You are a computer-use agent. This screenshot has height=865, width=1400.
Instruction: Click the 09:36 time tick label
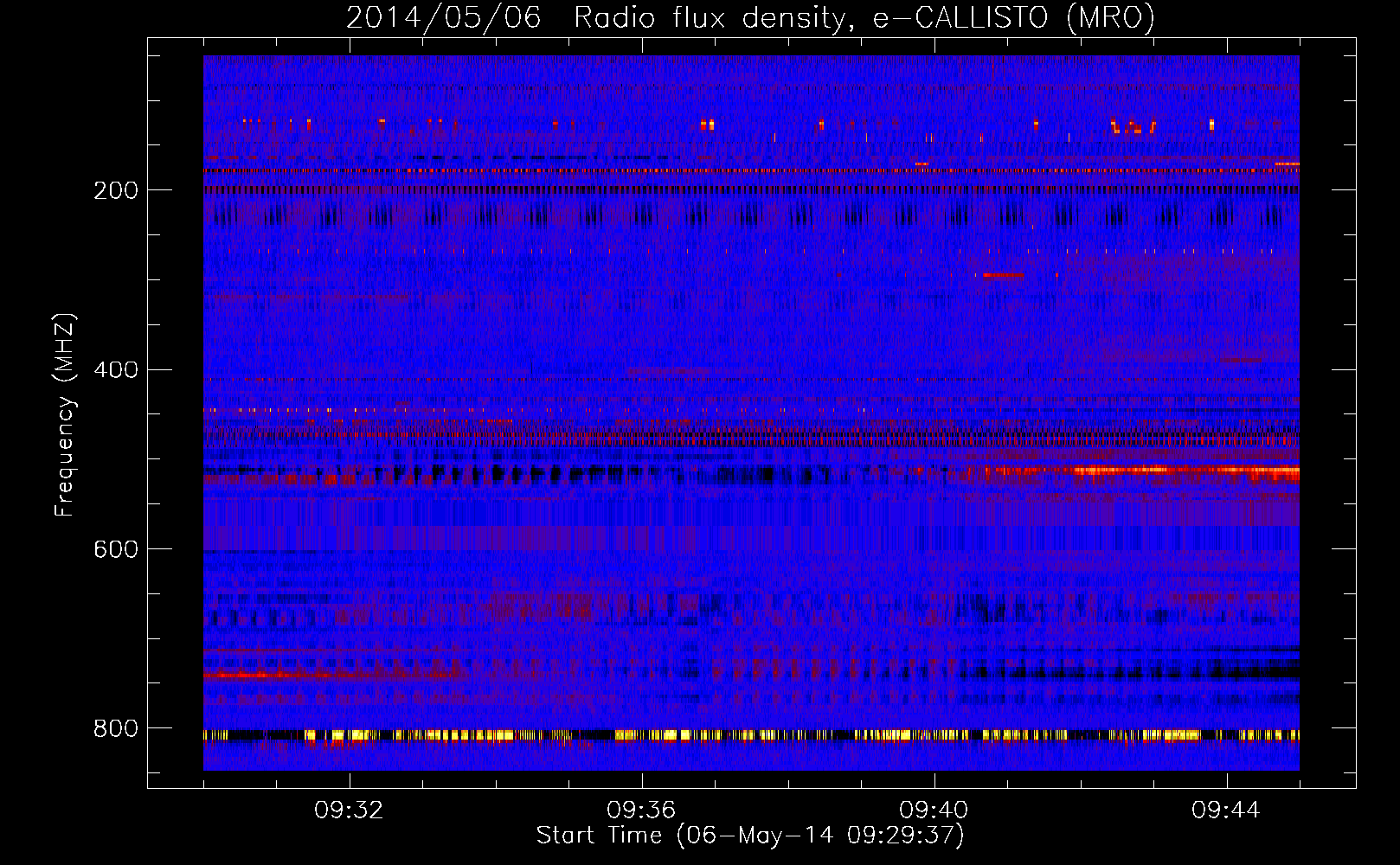pos(641,811)
